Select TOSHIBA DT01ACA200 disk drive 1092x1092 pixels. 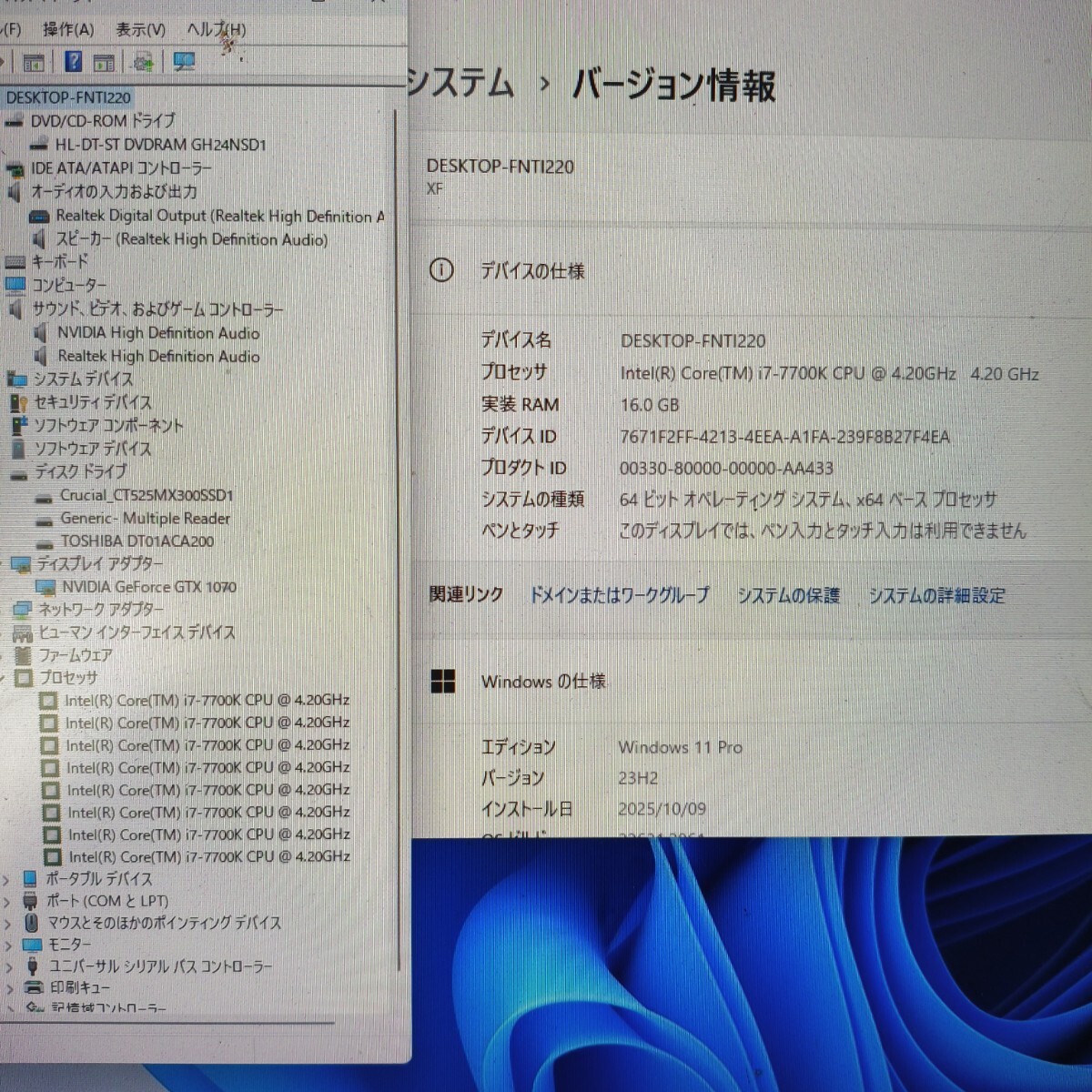[137, 541]
